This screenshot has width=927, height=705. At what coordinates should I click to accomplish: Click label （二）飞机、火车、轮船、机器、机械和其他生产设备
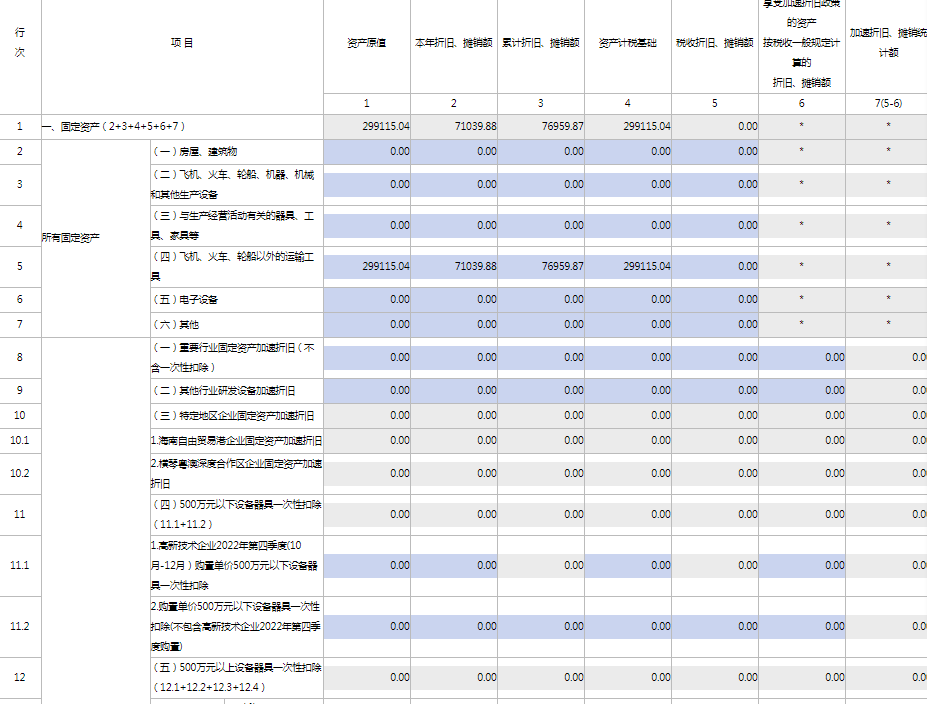tap(232, 185)
